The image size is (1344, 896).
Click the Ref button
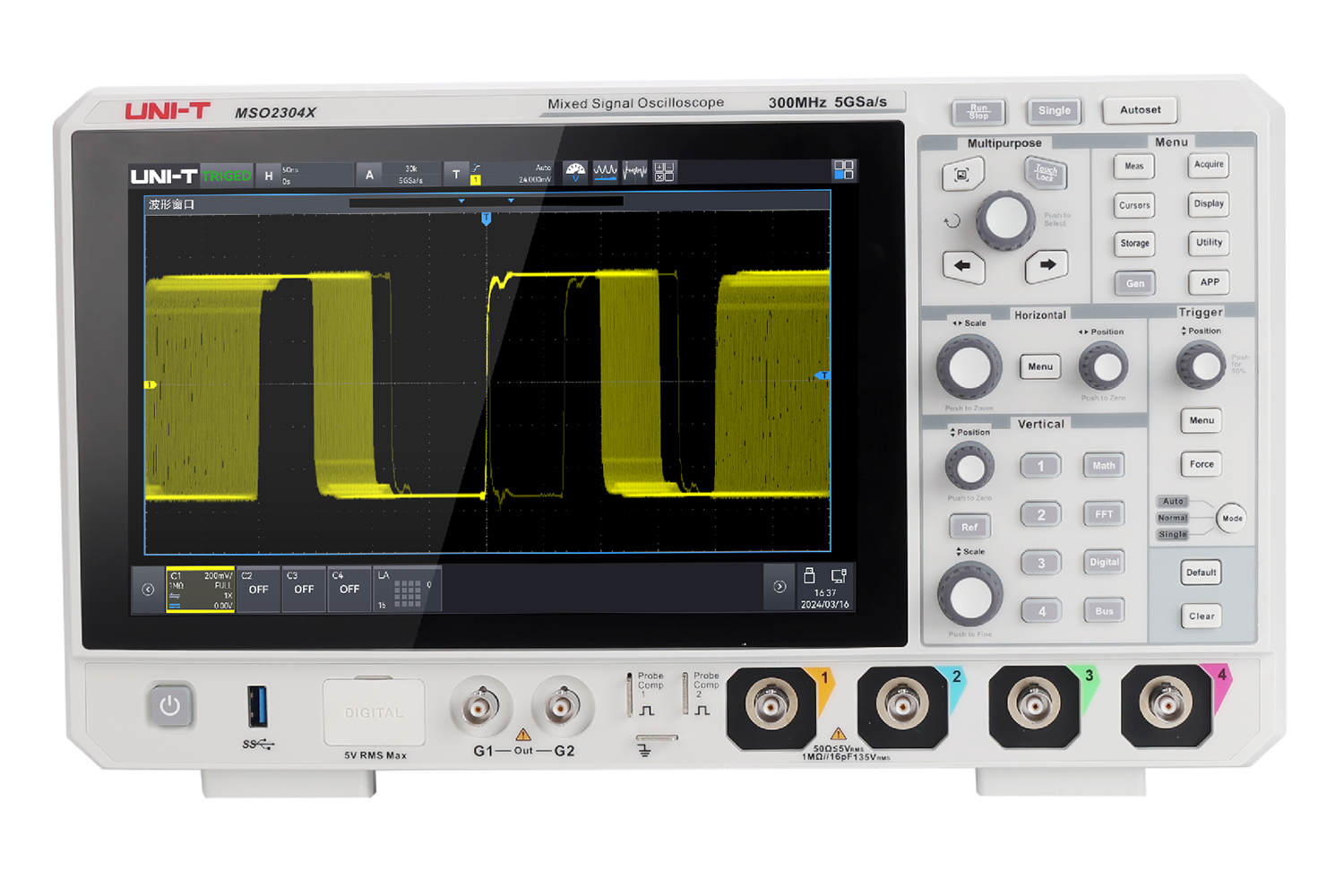(x=969, y=527)
